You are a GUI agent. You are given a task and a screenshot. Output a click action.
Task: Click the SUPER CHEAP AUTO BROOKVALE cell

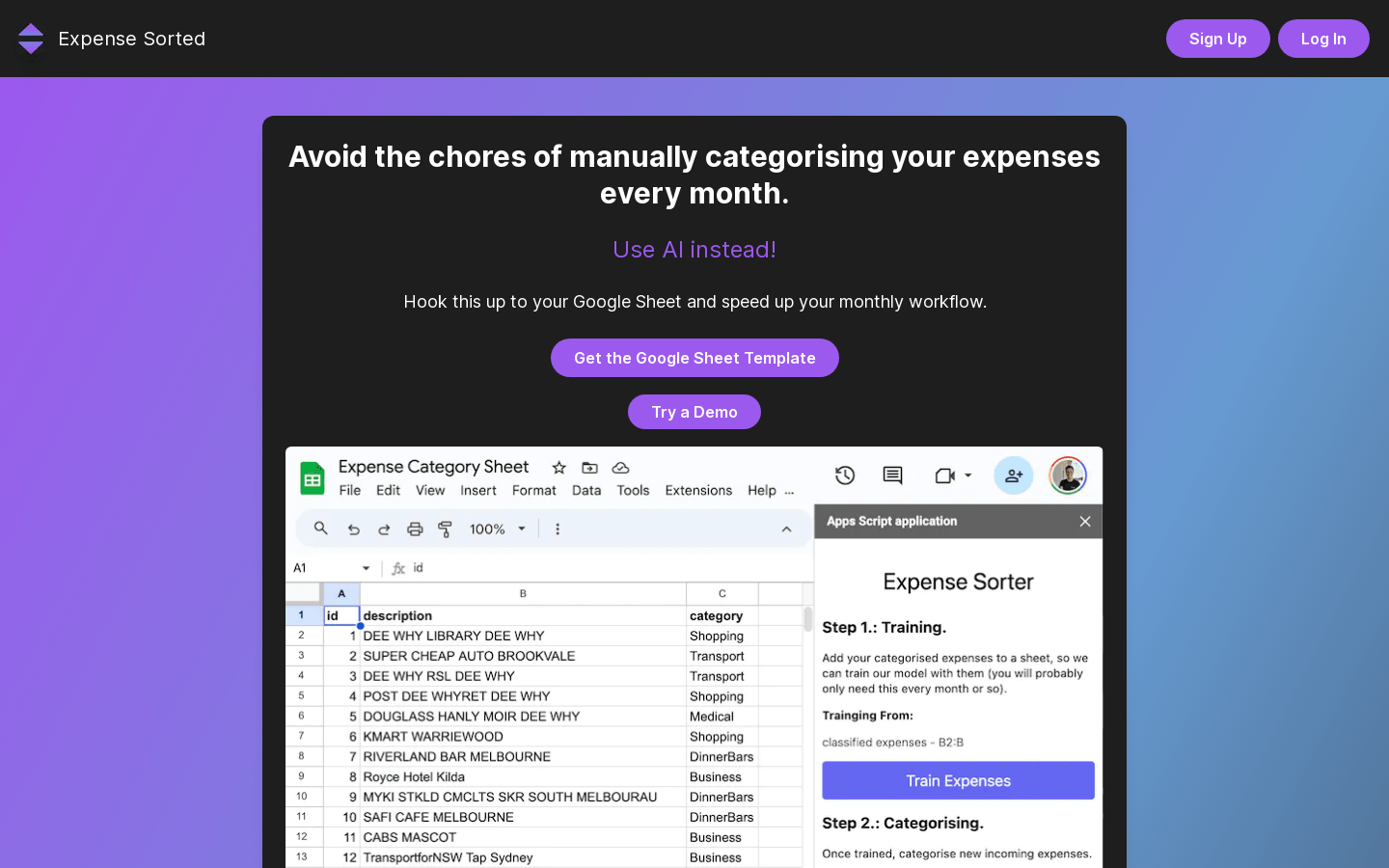(x=523, y=656)
